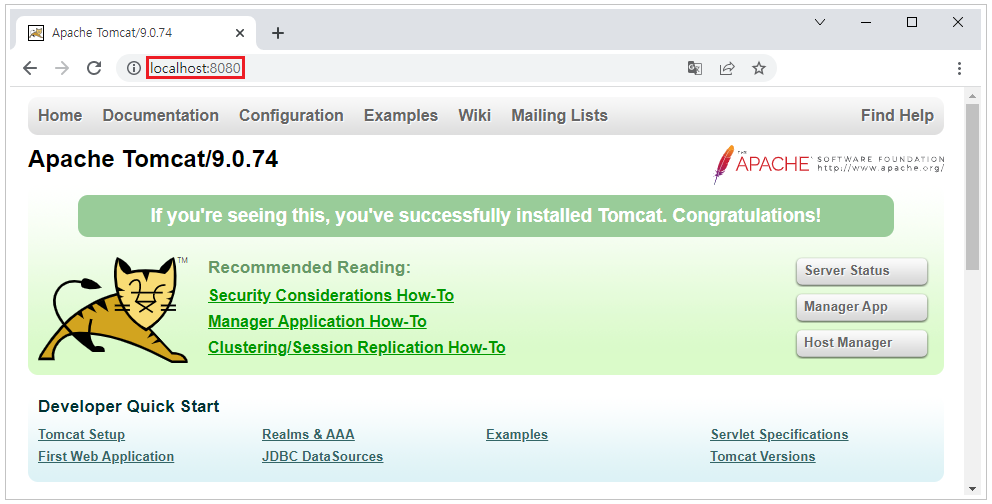Open the First Web Application link
This screenshot has height=504, width=992.
pyautogui.click(x=106, y=456)
